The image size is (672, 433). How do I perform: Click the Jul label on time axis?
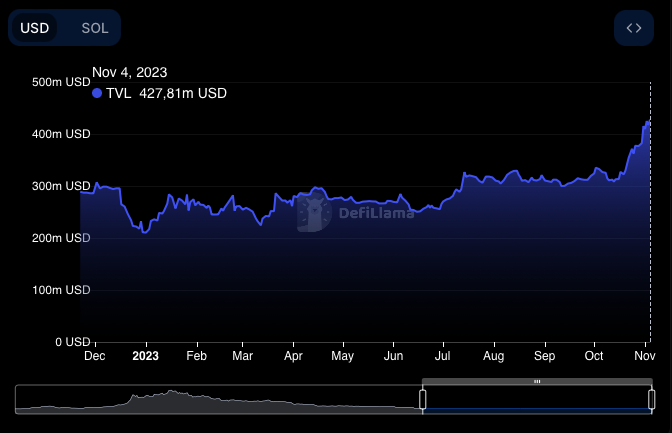pyautogui.click(x=443, y=355)
